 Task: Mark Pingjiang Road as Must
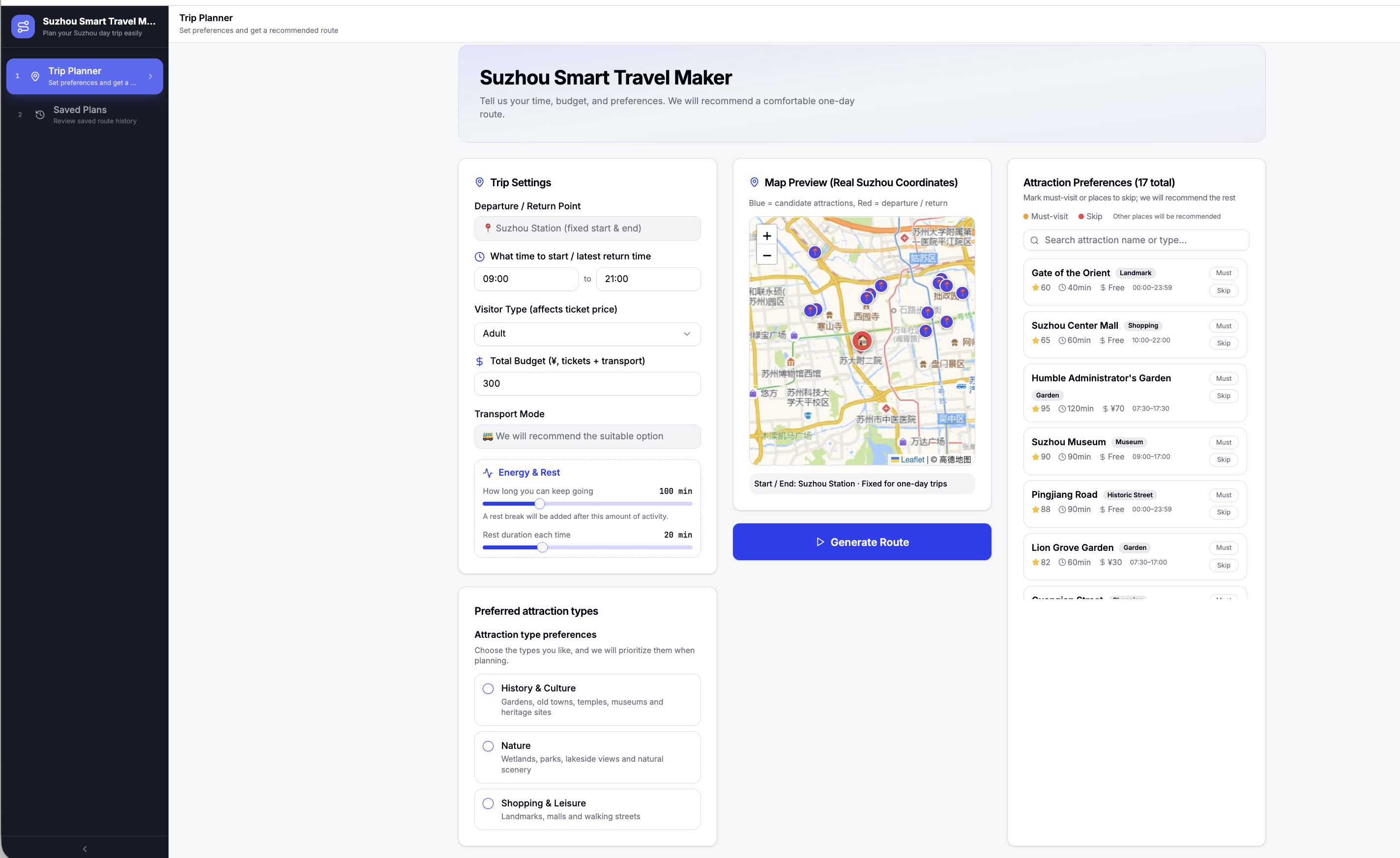coord(1224,495)
